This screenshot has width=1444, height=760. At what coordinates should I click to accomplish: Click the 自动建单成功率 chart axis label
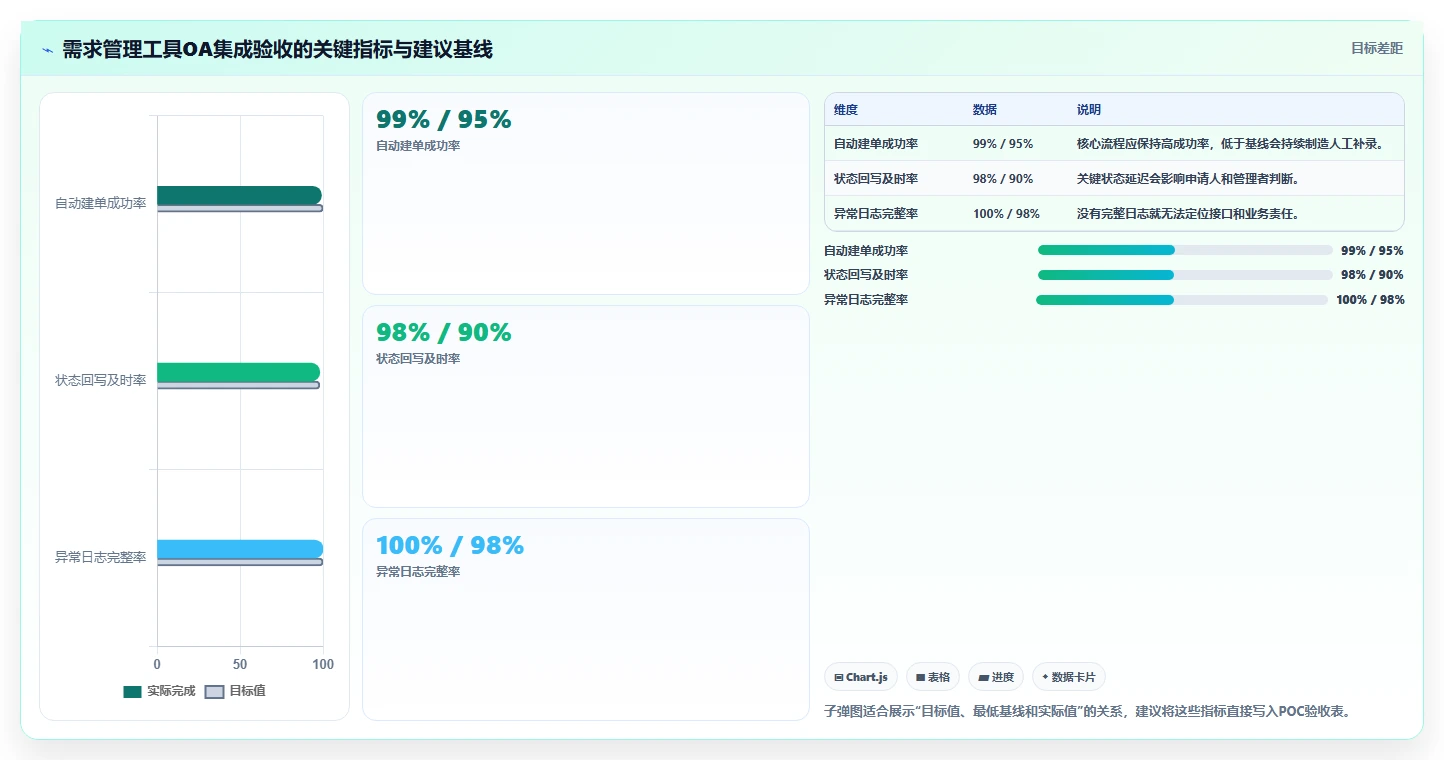[100, 204]
